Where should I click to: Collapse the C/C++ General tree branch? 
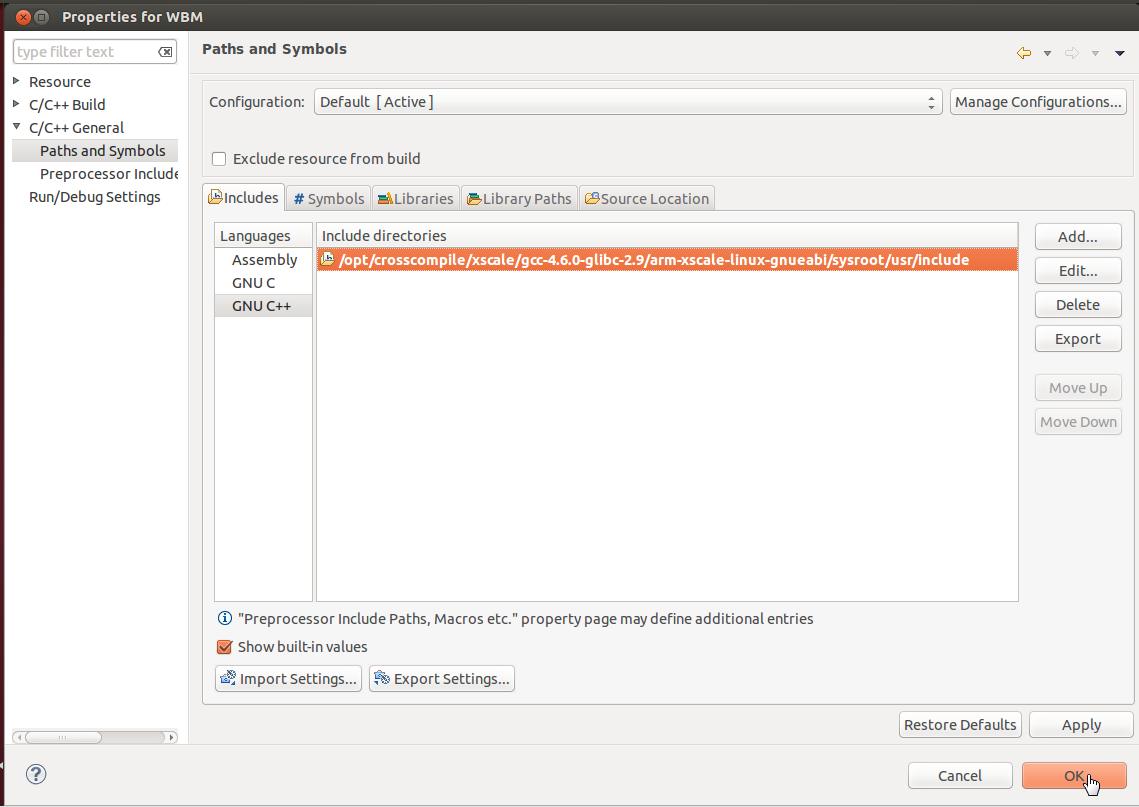[x=14, y=127]
